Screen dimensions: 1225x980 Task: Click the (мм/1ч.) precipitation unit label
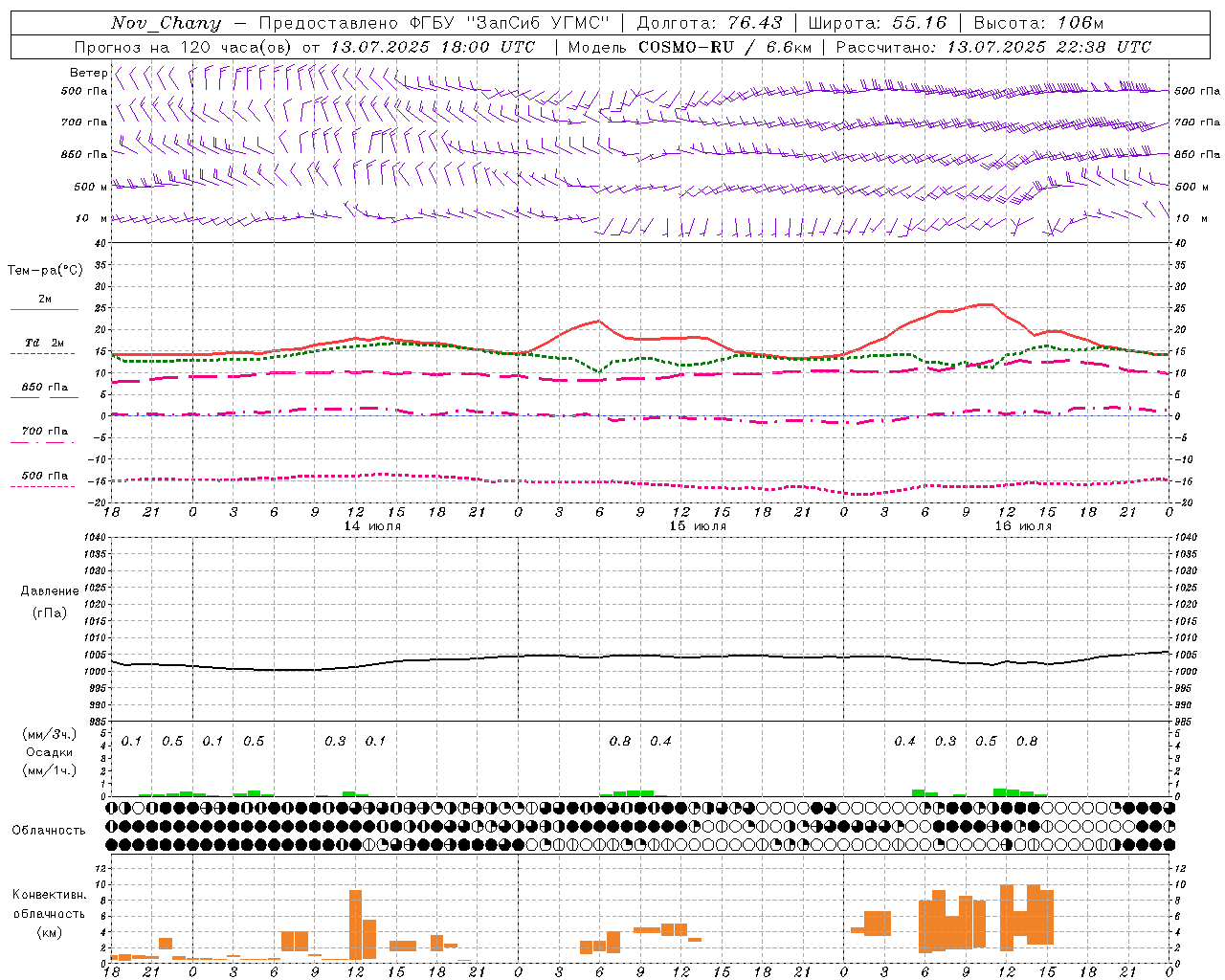(x=50, y=770)
